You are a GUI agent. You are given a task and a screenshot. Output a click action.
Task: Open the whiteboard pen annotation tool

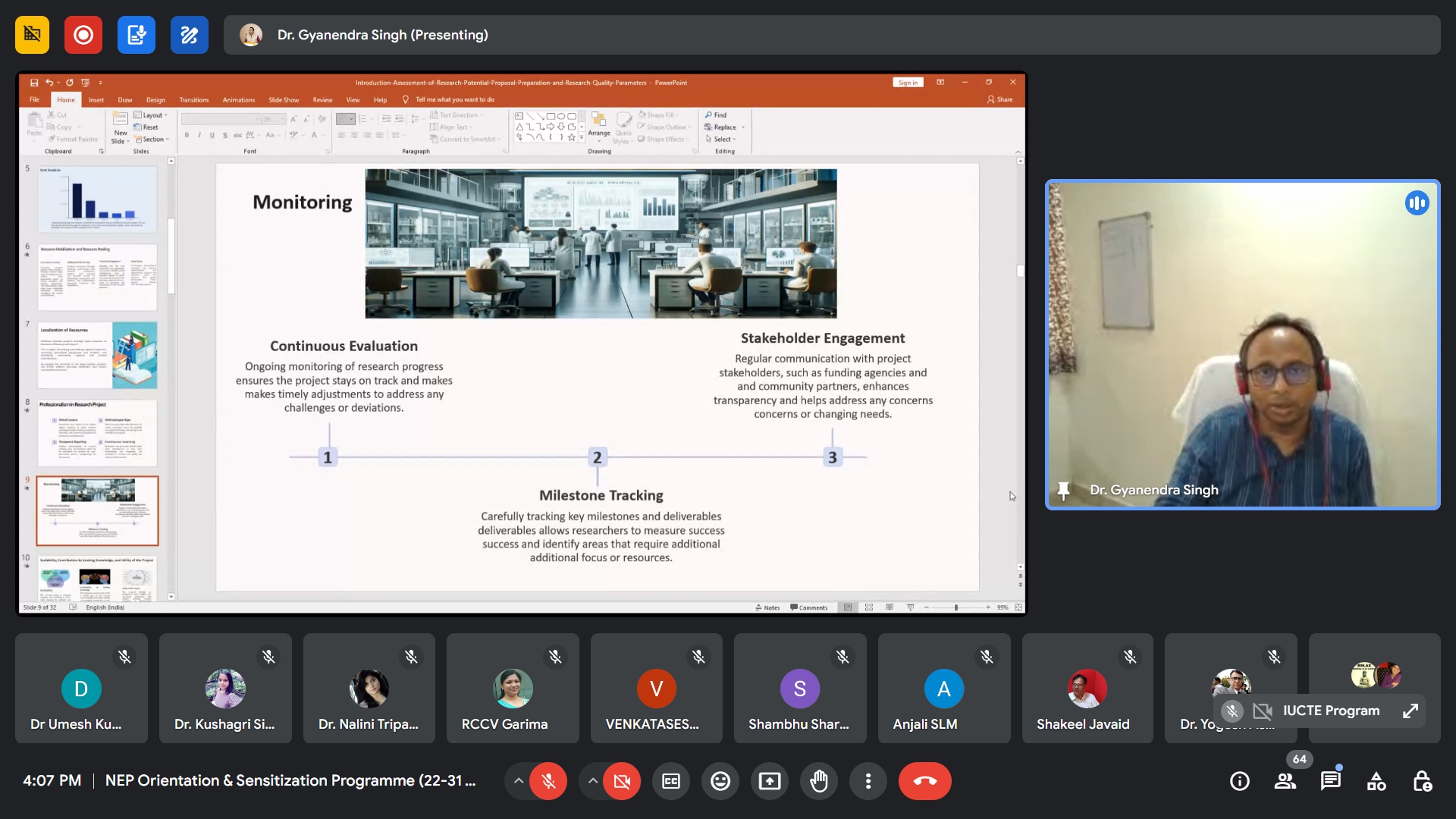click(189, 35)
